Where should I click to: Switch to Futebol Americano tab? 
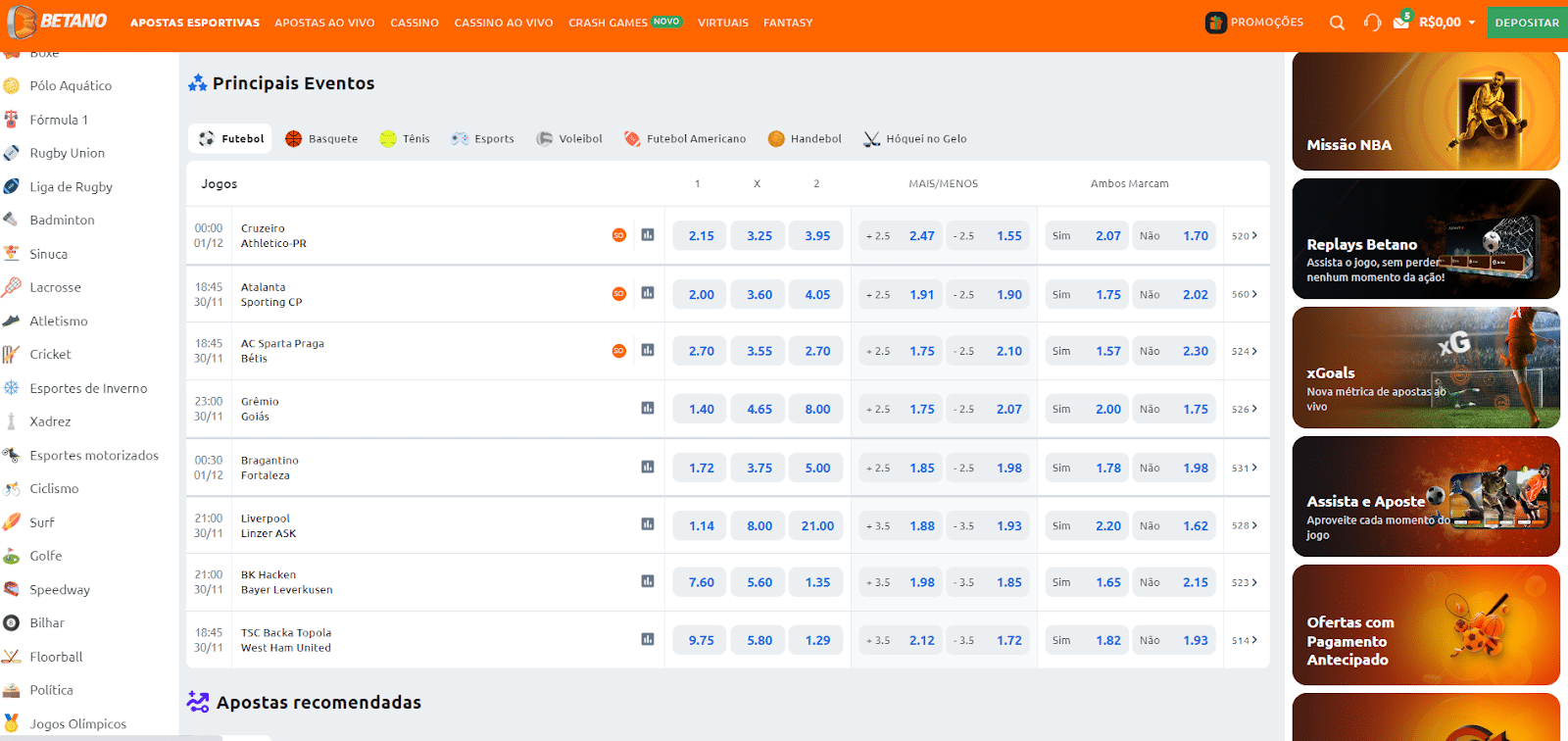[685, 139]
